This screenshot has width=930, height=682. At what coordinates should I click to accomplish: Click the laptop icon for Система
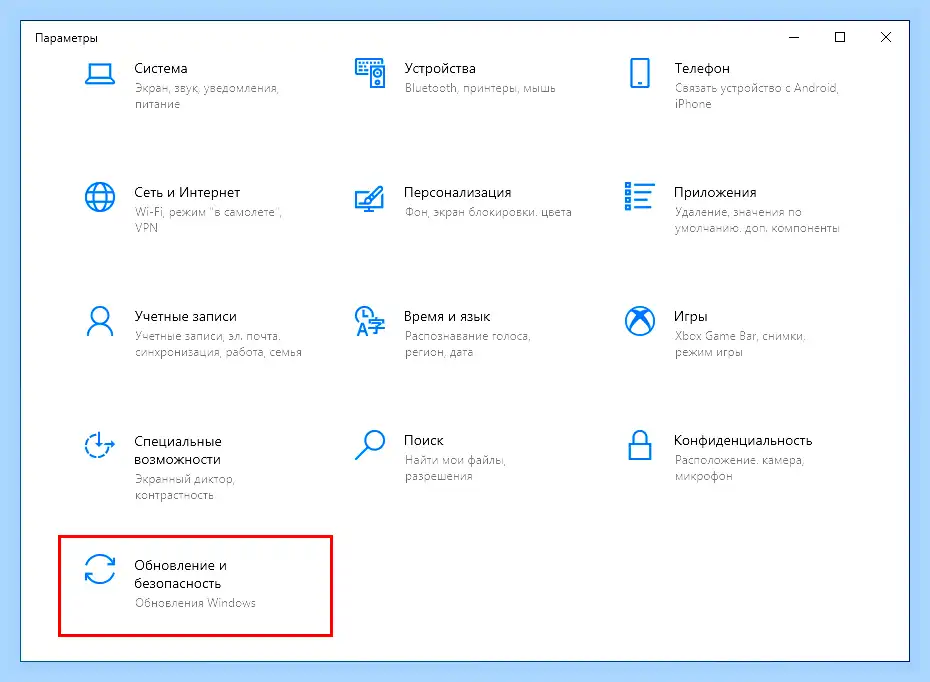[100, 74]
